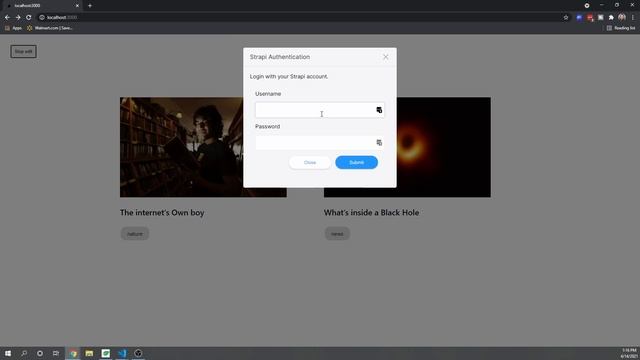This screenshot has width=640, height=360.
Task: Open the Chrome profile avatar
Action: 622,17
